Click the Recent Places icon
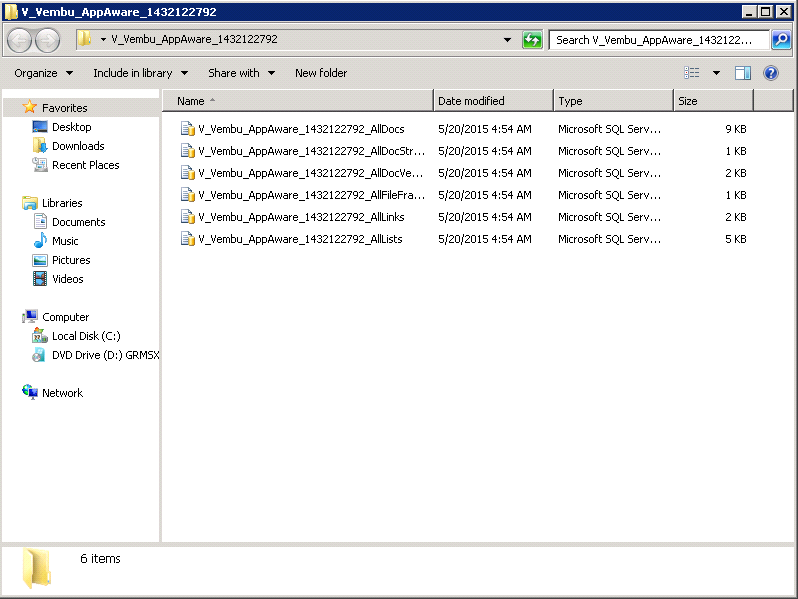The image size is (798, 599). pos(40,165)
